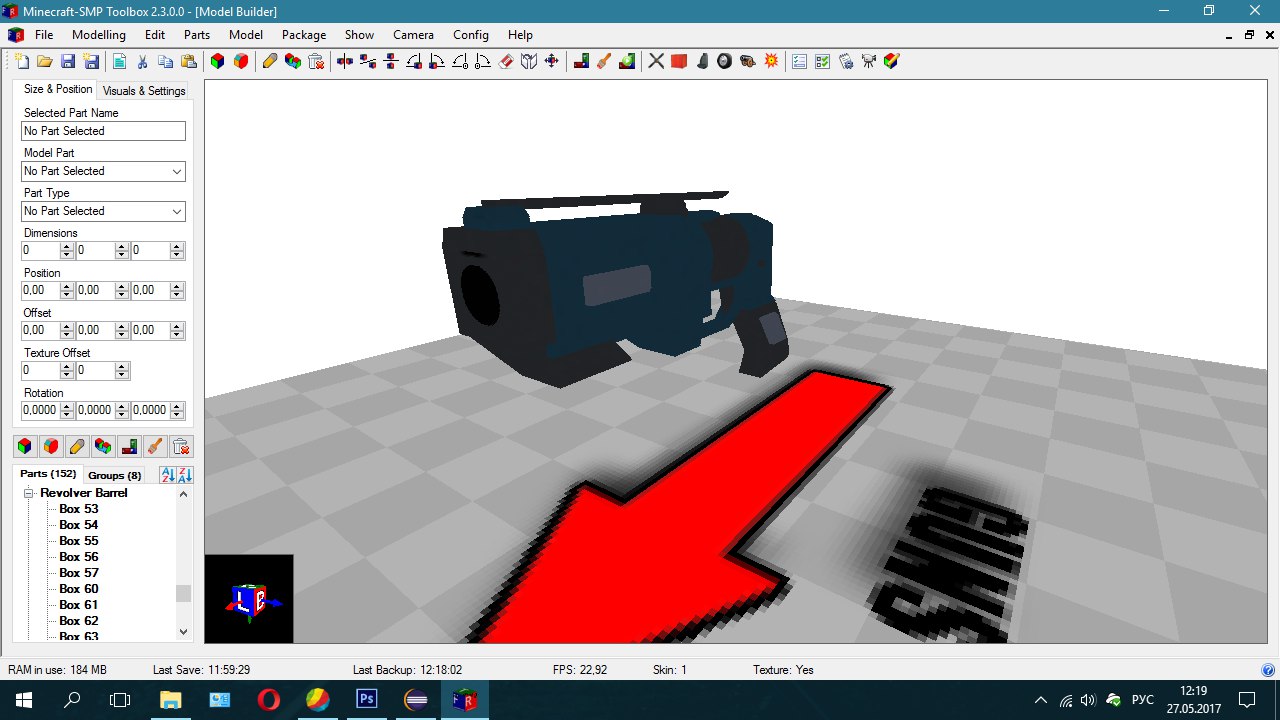The height and width of the screenshot is (720, 1280).
Task: Open the Part Type dropdown
Action: coord(177,211)
